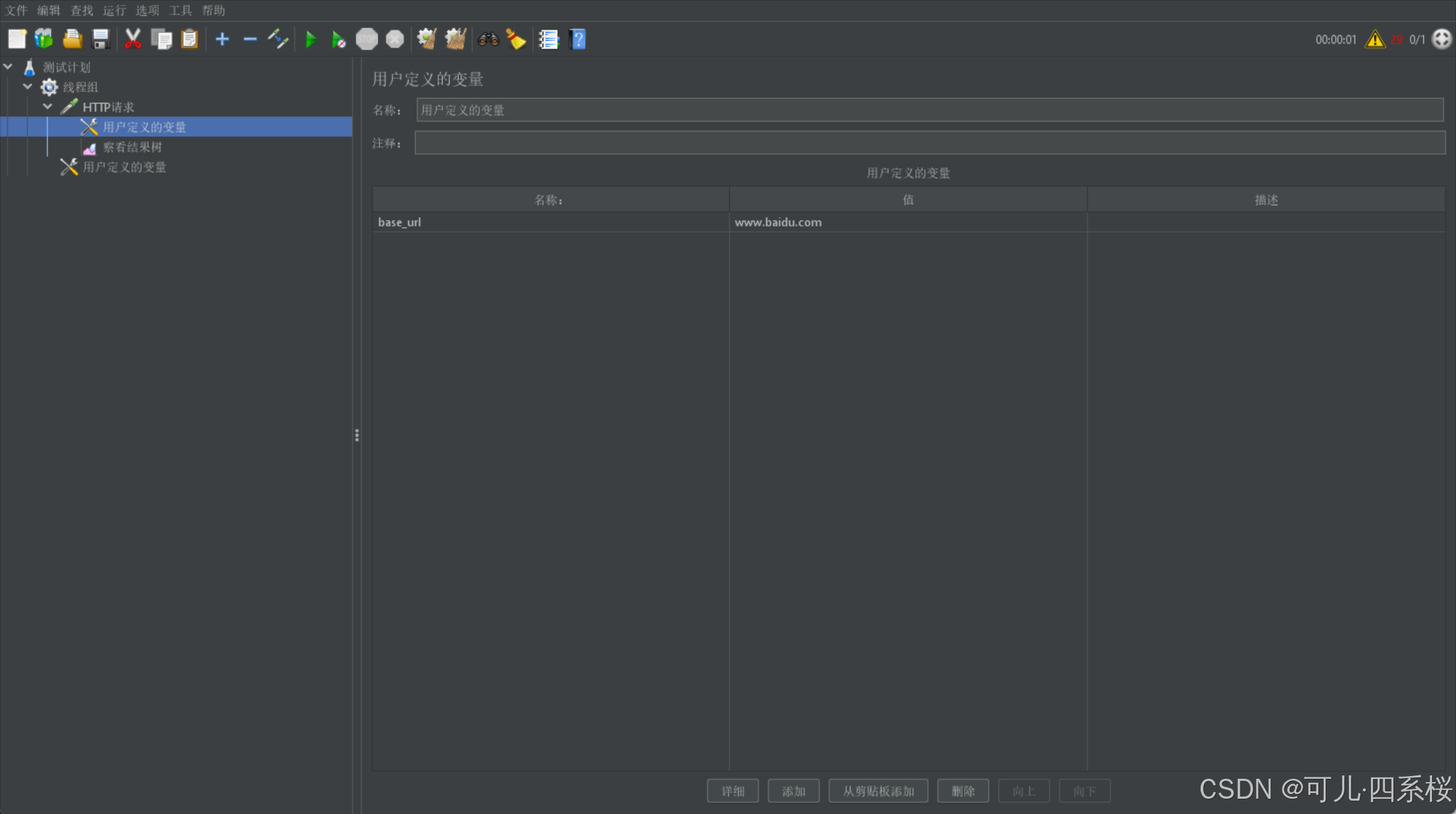
Task: Toggle expand-collapse arrows toolbar icon
Action: (278, 39)
